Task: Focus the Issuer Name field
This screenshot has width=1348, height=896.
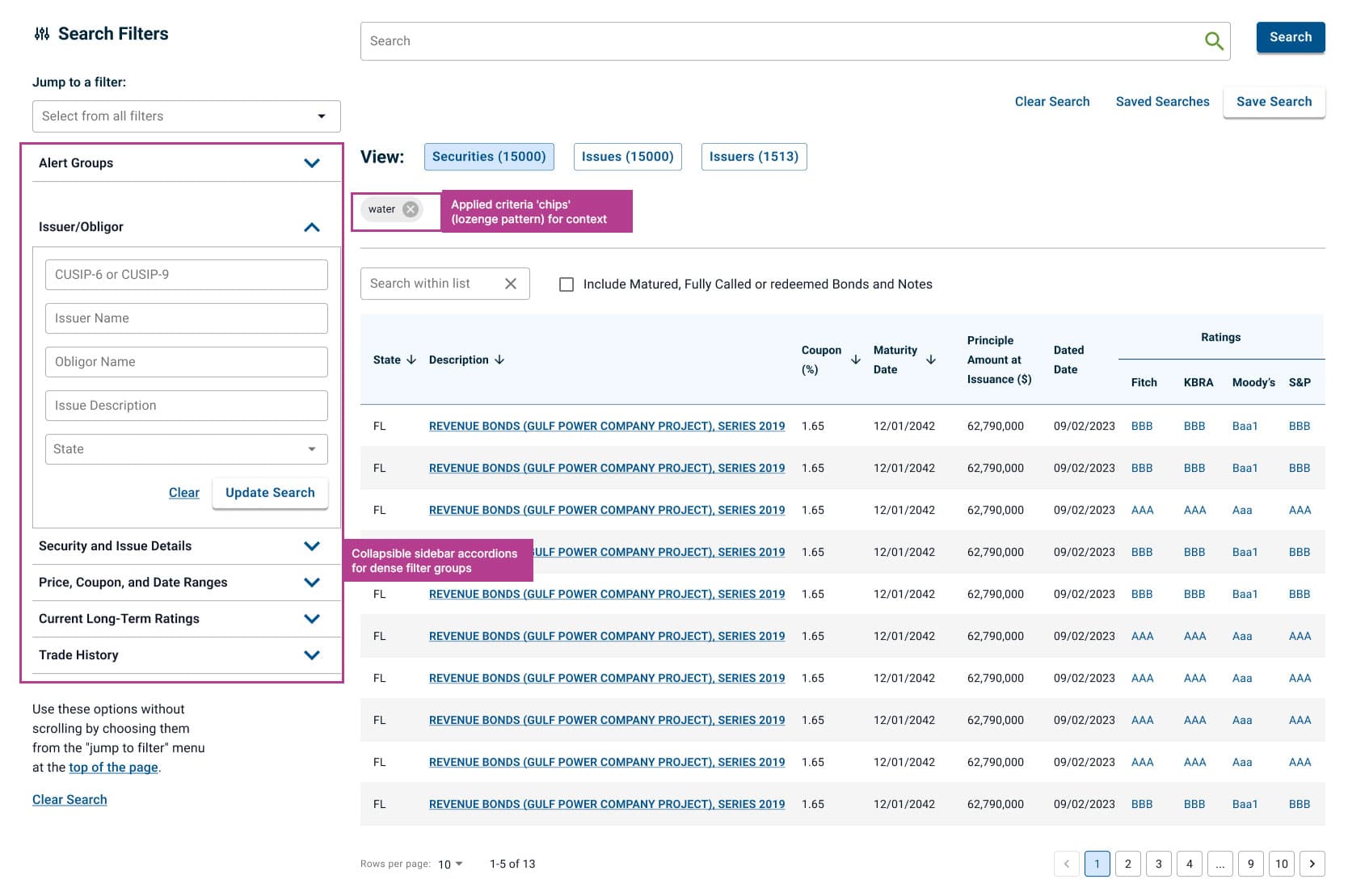Action: tap(186, 318)
